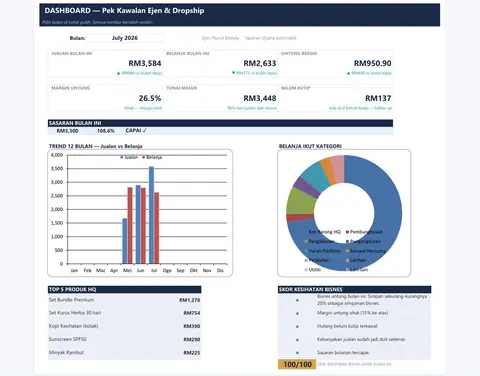Click the Jan label on chart axis
The width and height of the screenshot is (480, 376).
(74, 270)
